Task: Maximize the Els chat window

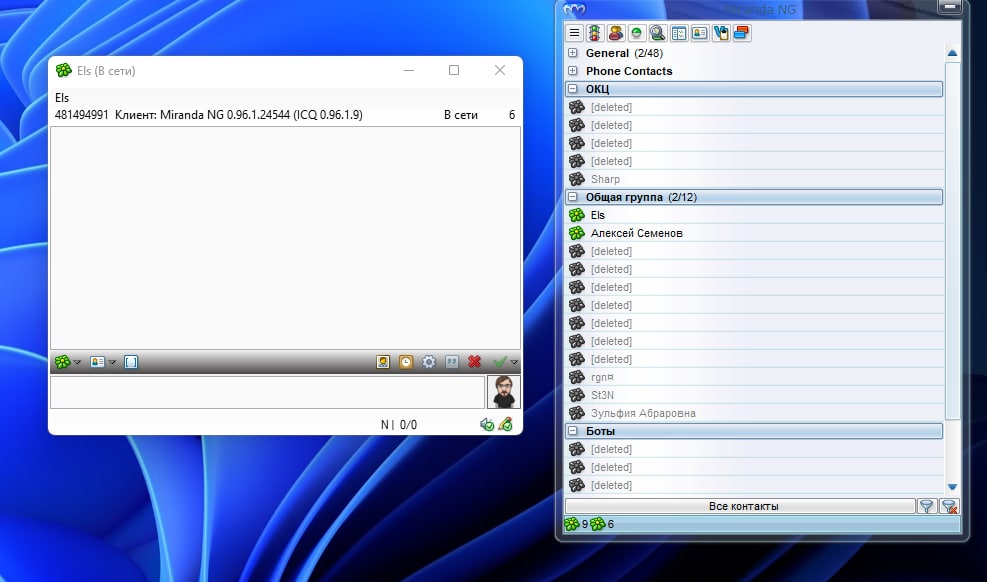Action: (454, 70)
